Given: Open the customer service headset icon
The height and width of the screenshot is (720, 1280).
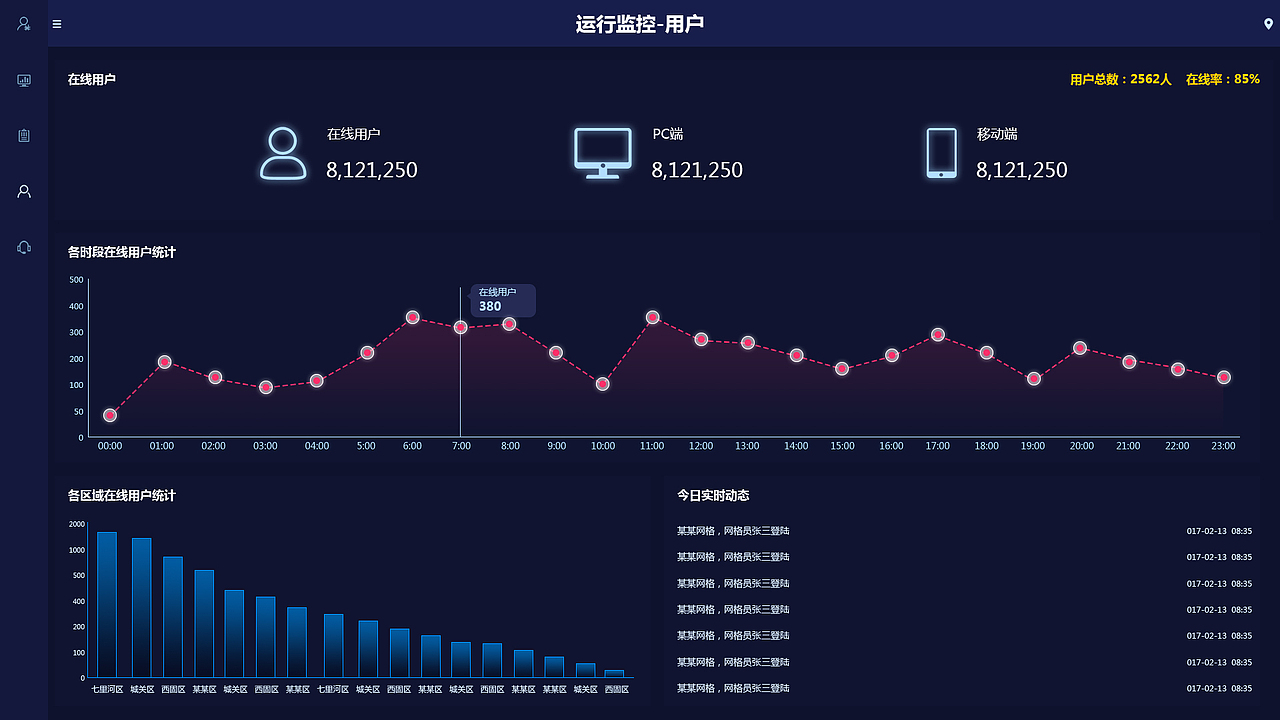Looking at the screenshot, I should (x=23, y=246).
